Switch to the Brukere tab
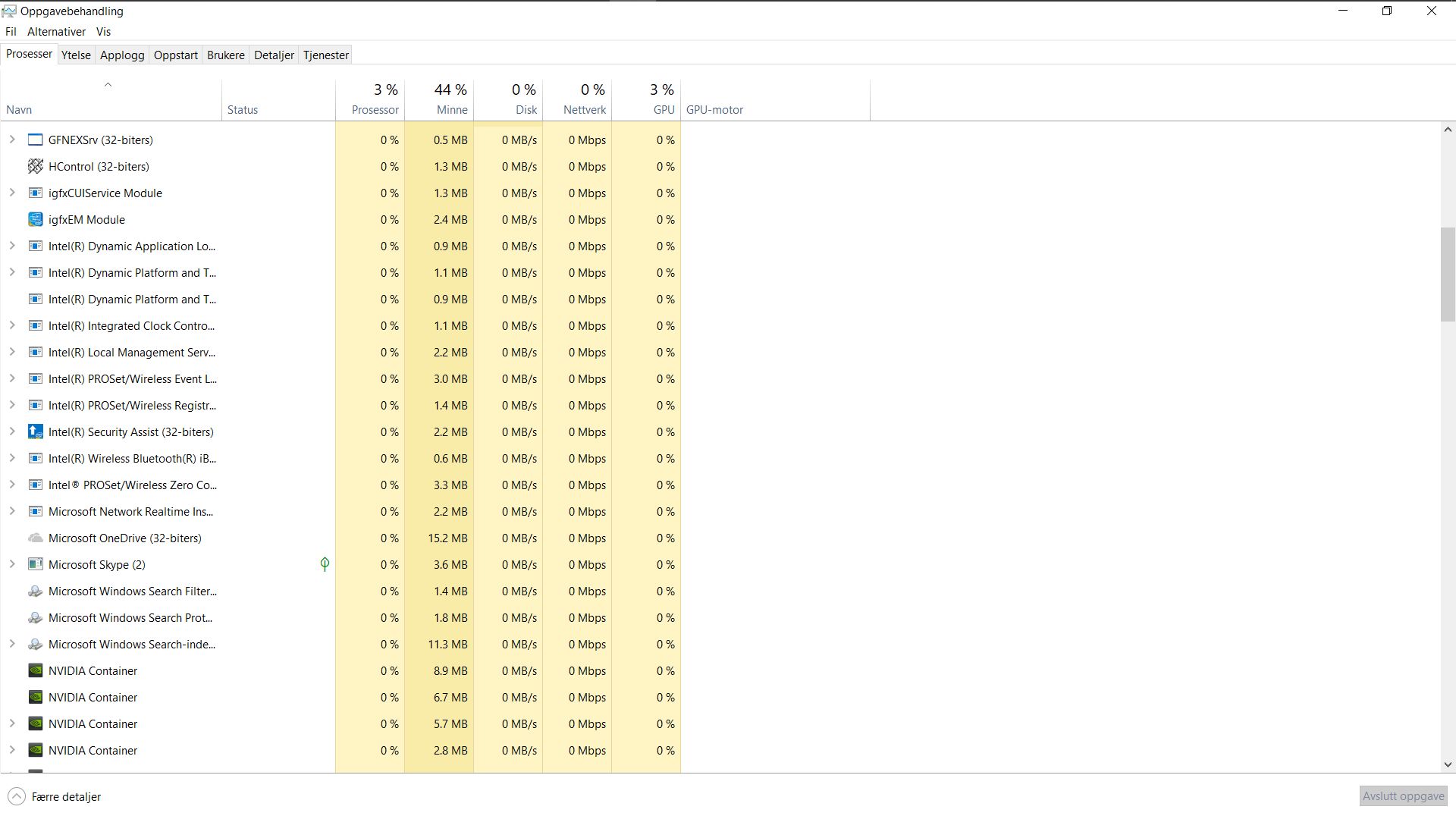 [x=226, y=55]
